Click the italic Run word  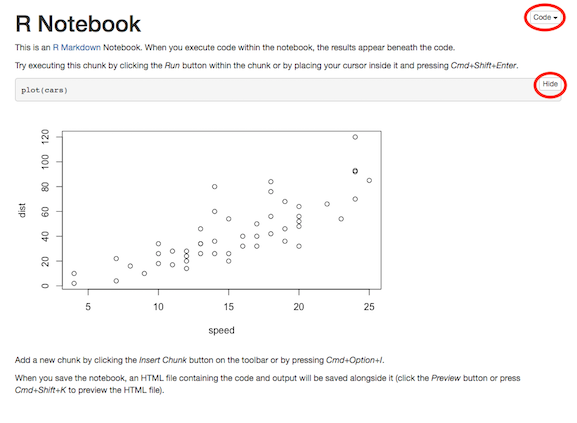(x=172, y=65)
